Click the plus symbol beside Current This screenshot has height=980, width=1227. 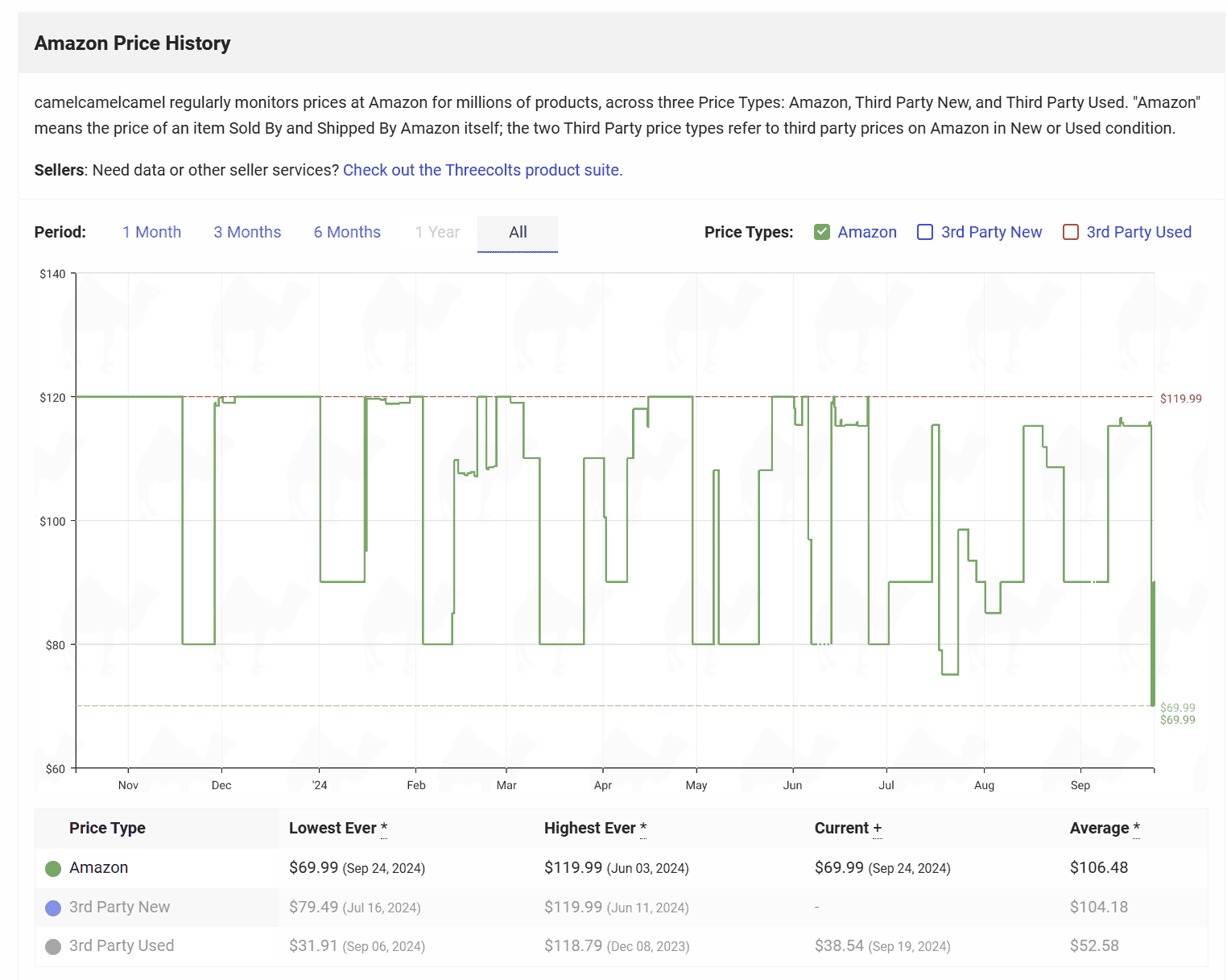tap(878, 829)
